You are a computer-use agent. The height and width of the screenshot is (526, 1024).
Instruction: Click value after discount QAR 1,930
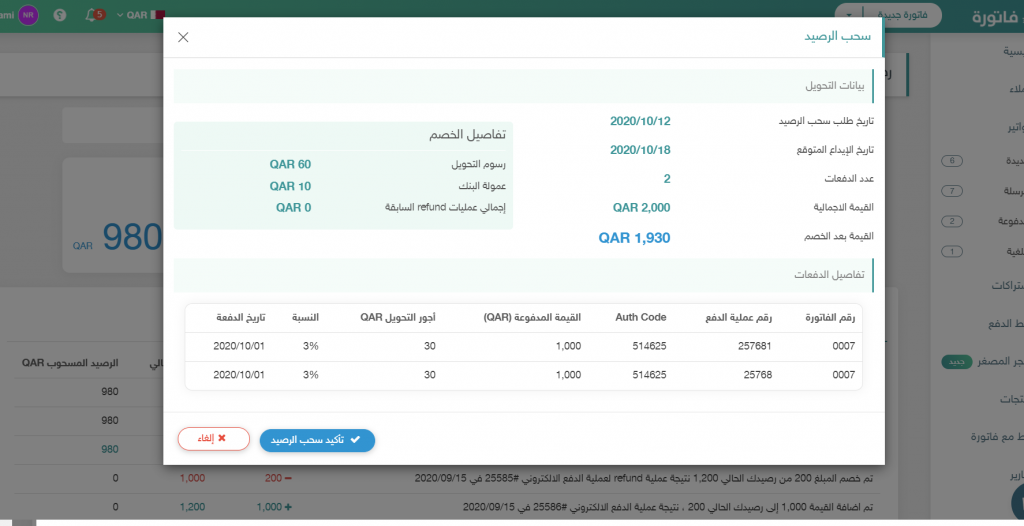[x=634, y=238]
